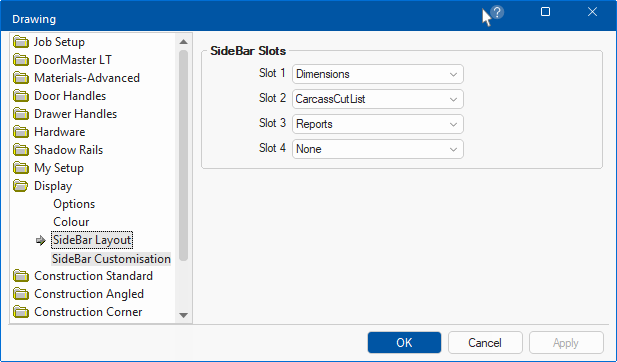The height and width of the screenshot is (362, 617).
Task: Click the Construction Corner folder icon
Action: pos(20,312)
